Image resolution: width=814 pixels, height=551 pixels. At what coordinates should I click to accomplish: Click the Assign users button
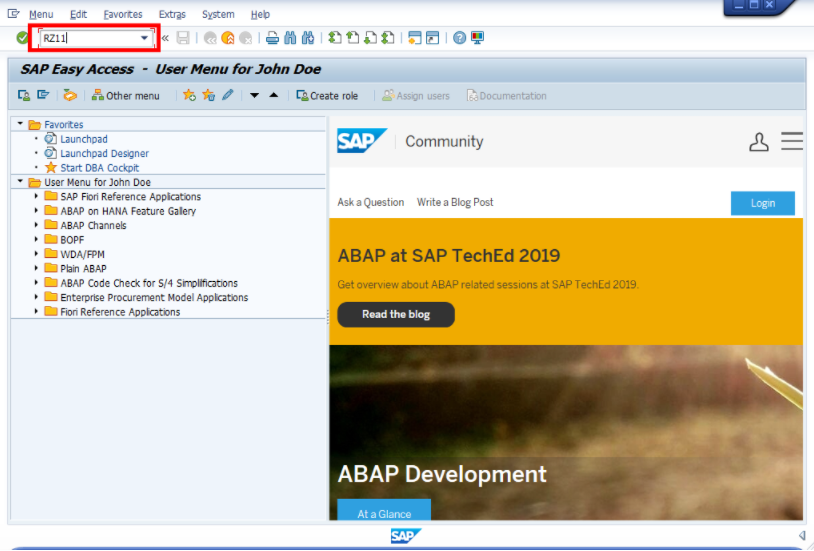click(416, 96)
